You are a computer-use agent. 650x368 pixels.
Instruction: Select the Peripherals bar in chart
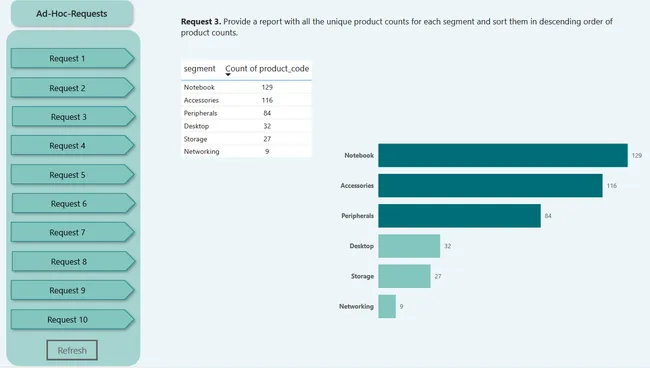pyautogui.click(x=459, y=216)
